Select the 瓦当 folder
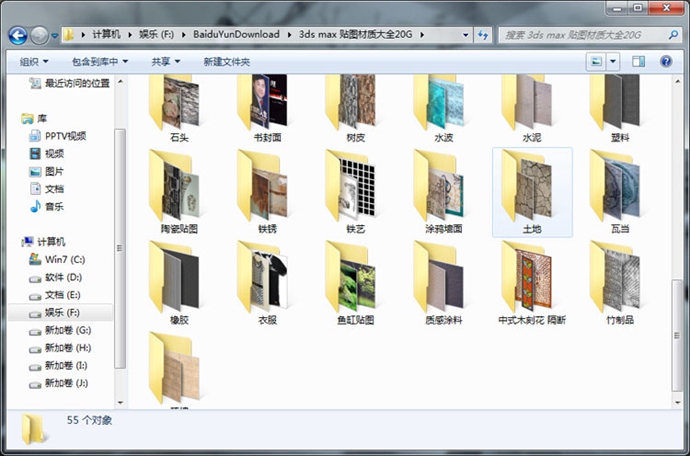Screen dimensions: 690x456 620,192
